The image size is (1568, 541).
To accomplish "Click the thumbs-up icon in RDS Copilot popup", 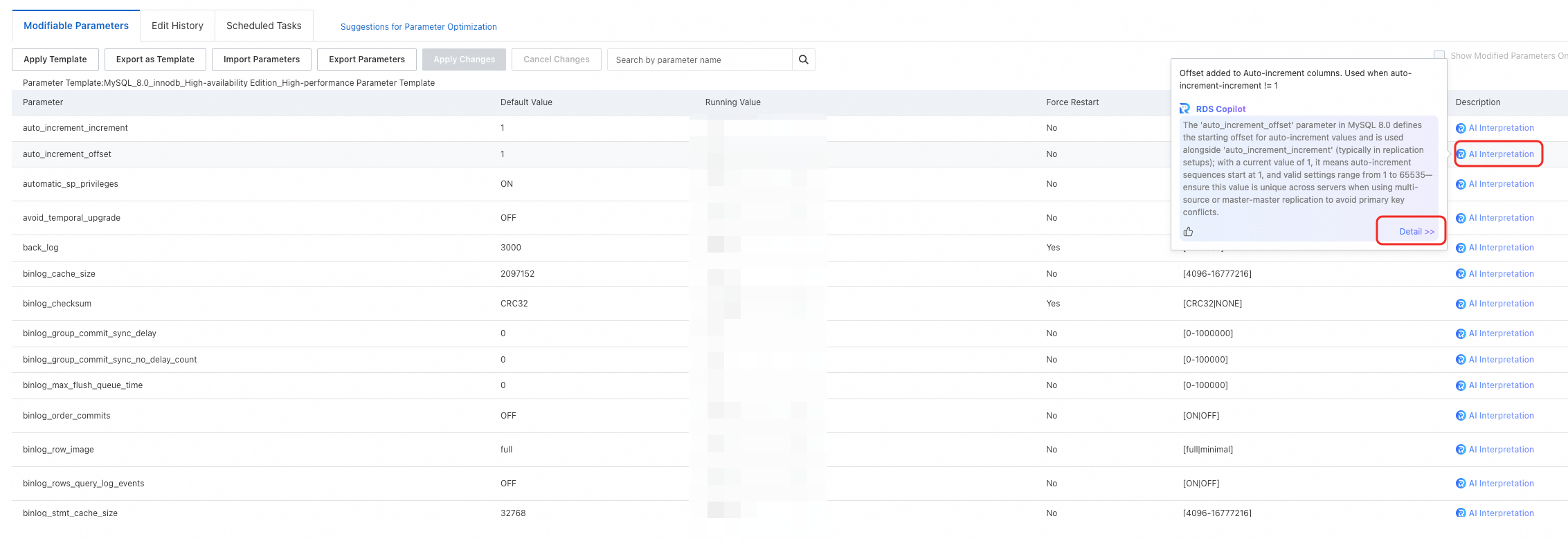I will click(1188, 232).
